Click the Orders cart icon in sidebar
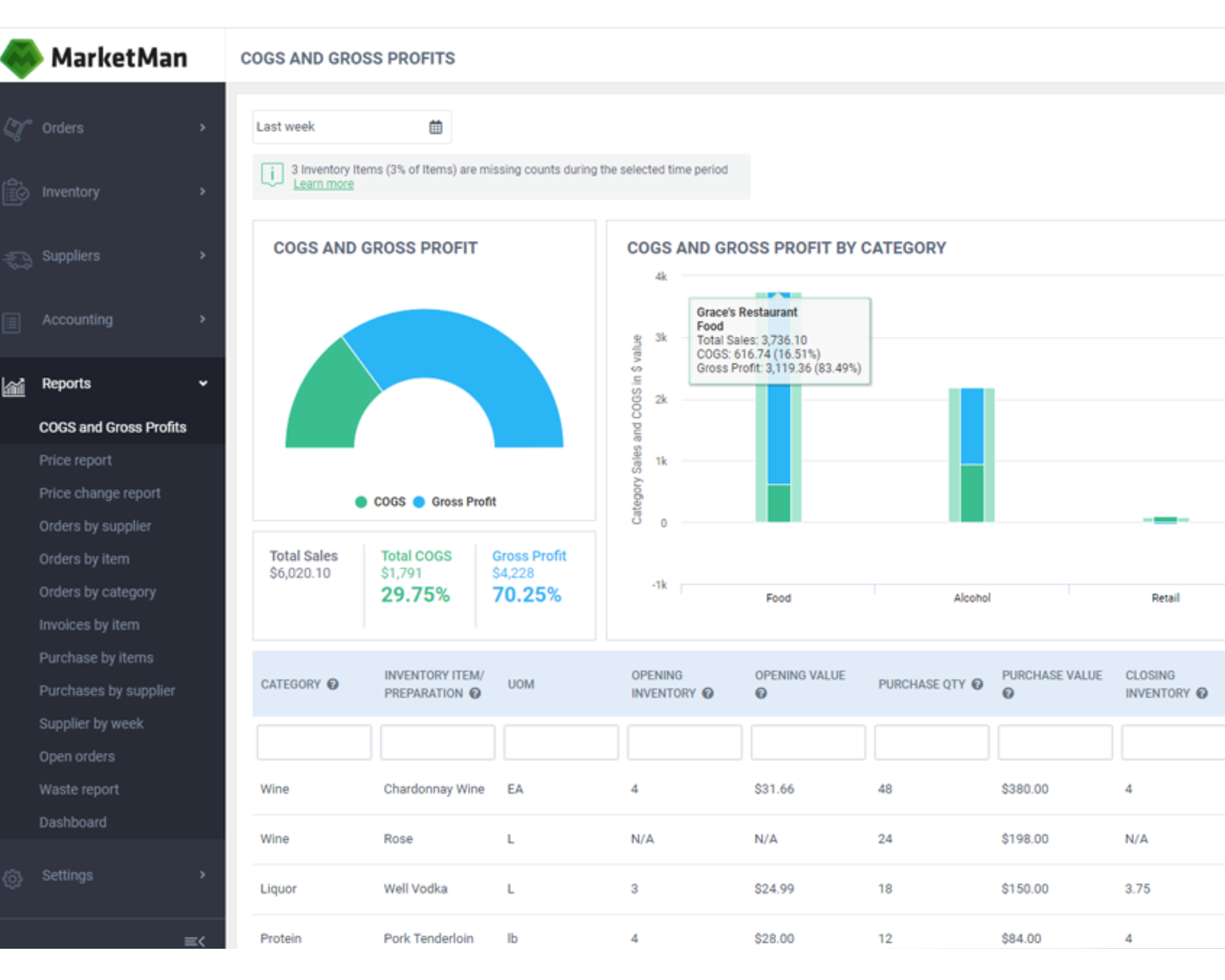Image resolution: width=1225 pixels, height=980 pixels. click(x=17, y=129)
